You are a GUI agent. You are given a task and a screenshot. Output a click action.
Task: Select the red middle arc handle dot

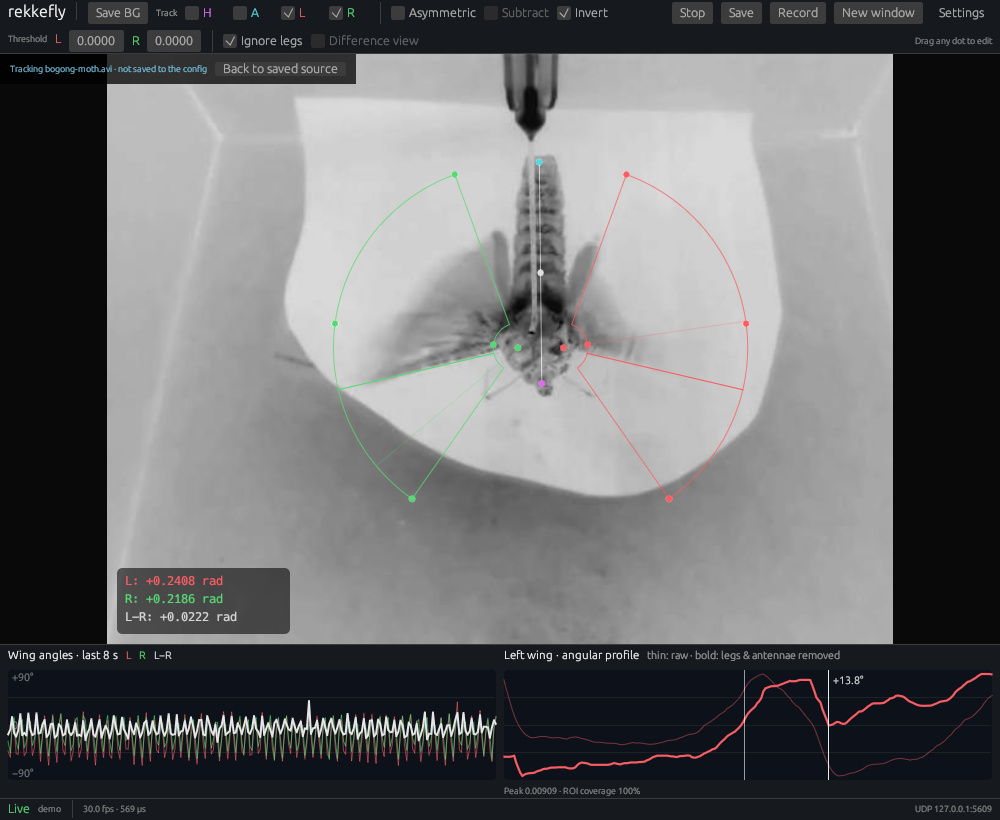click(746, 324)
